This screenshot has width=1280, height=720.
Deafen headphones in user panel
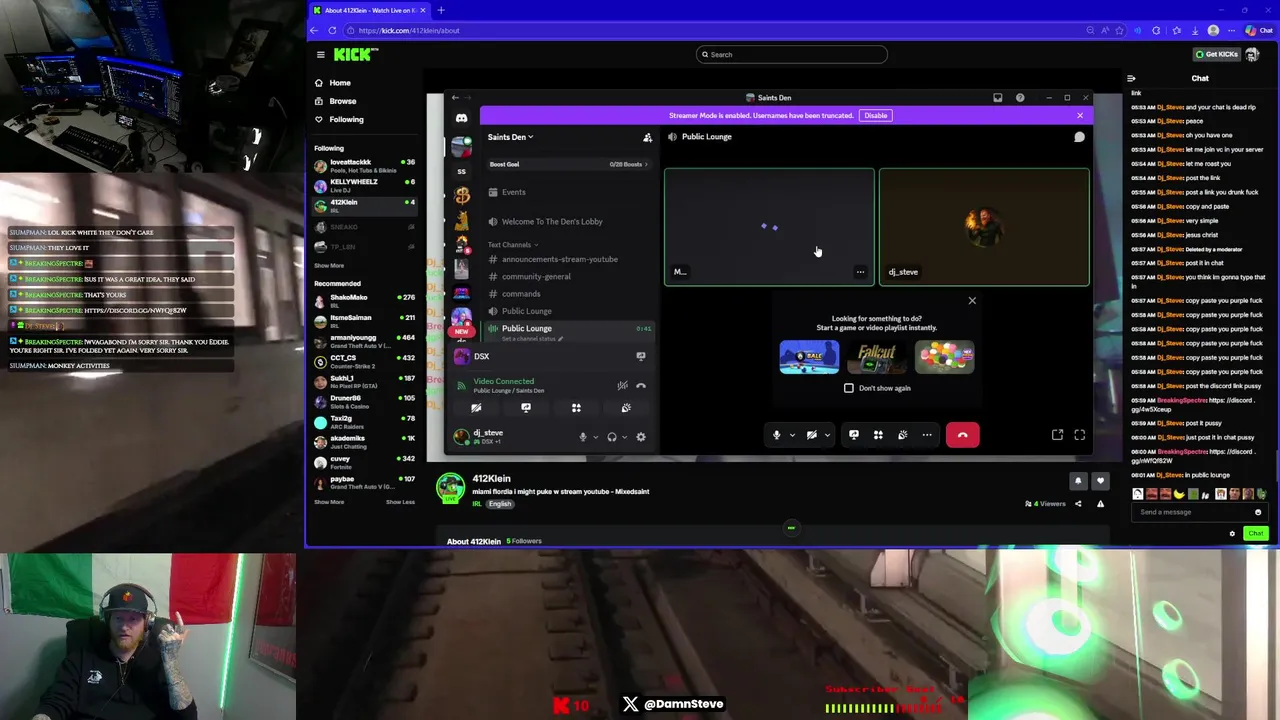pyautogui.click(x=612, y=437)
